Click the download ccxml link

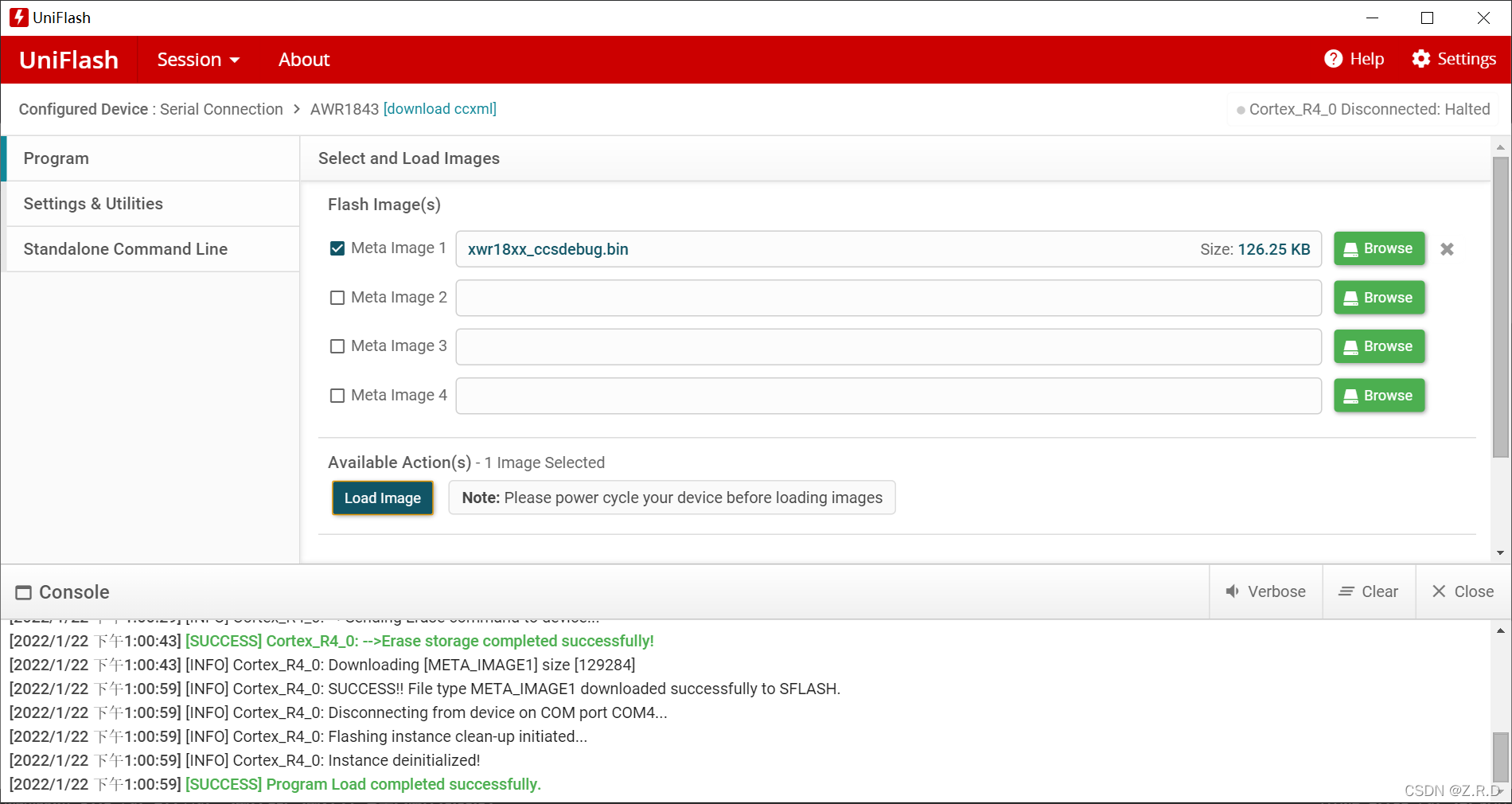point(440,109)
